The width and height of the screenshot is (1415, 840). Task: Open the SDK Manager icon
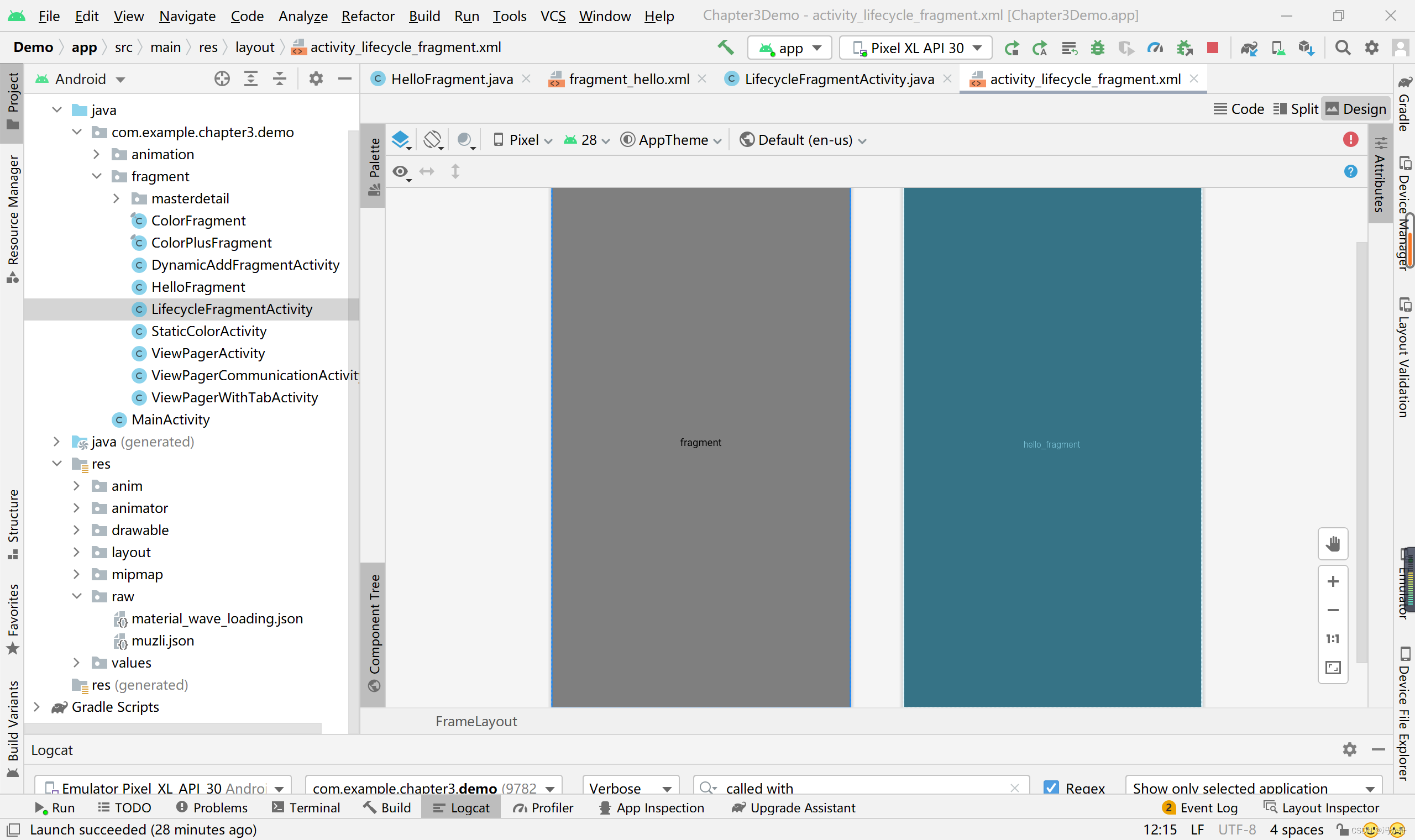(1306, 48)
